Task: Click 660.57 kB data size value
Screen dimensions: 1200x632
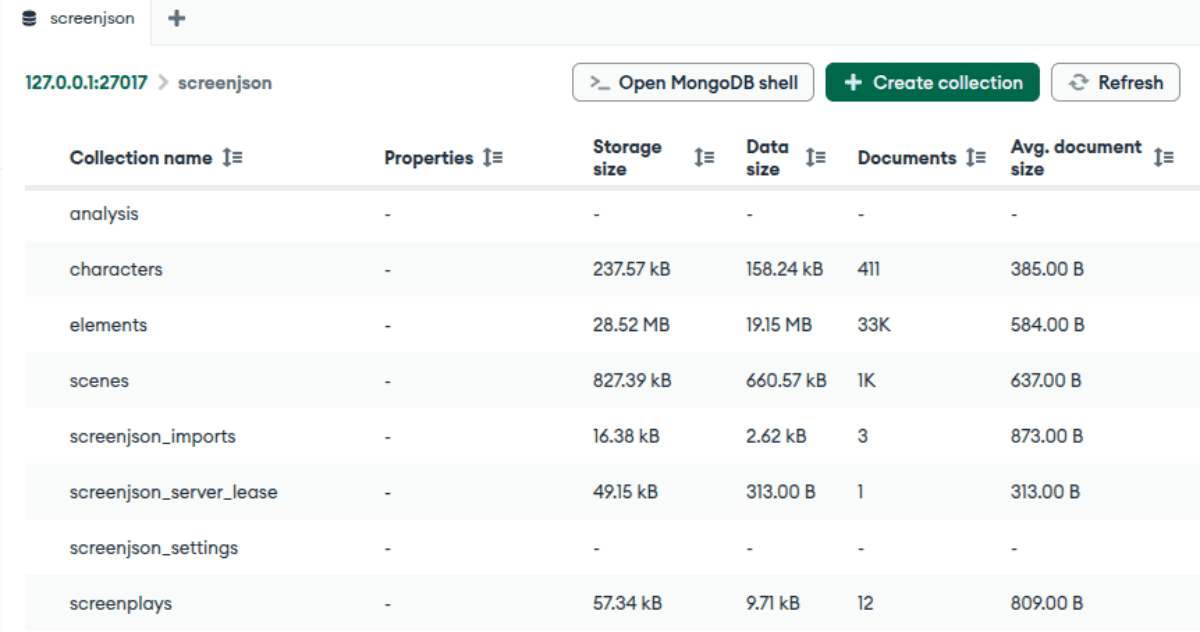Action: tap(787, 382)
